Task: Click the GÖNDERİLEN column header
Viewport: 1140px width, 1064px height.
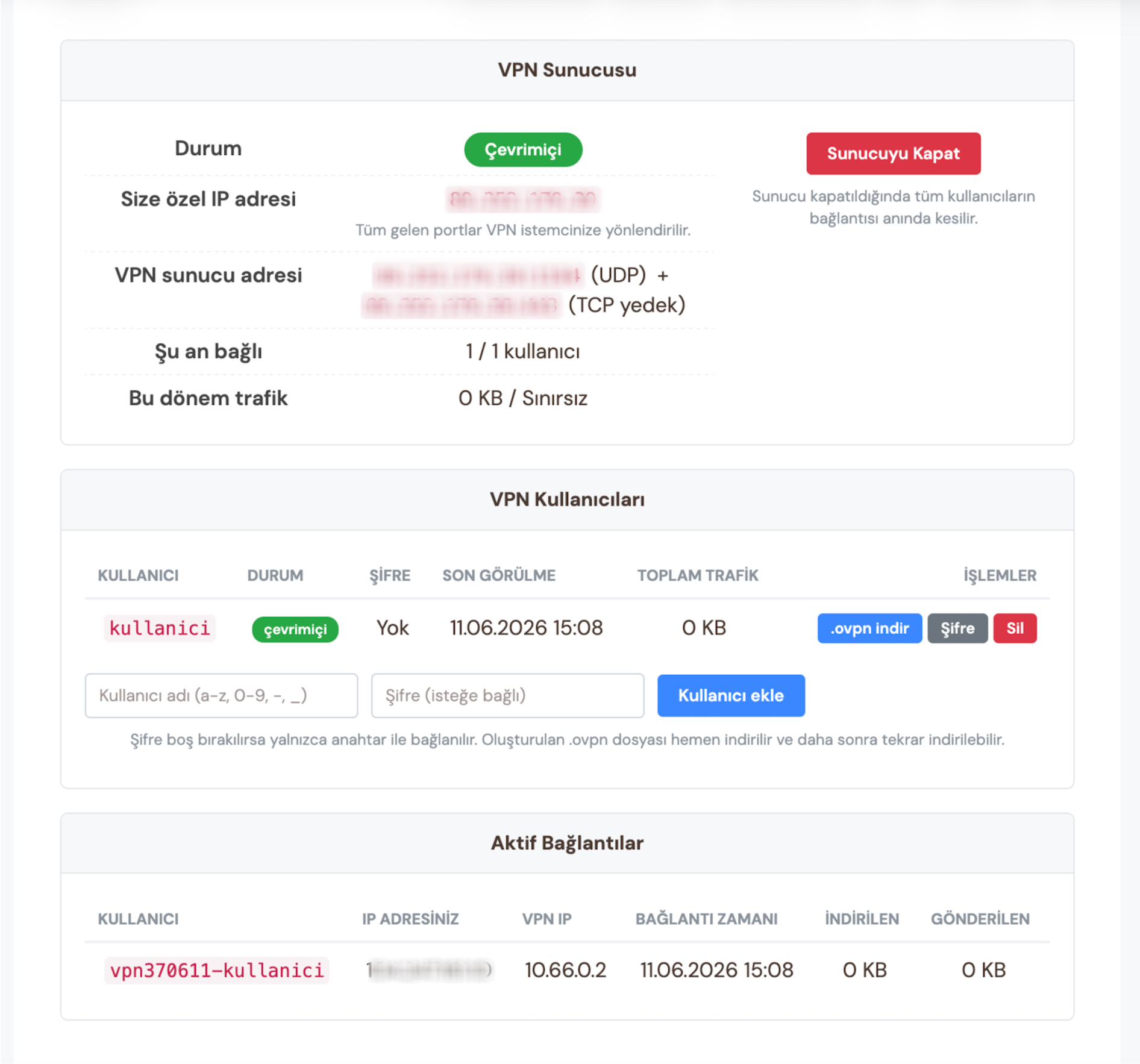Action: [x=980, y=919]
